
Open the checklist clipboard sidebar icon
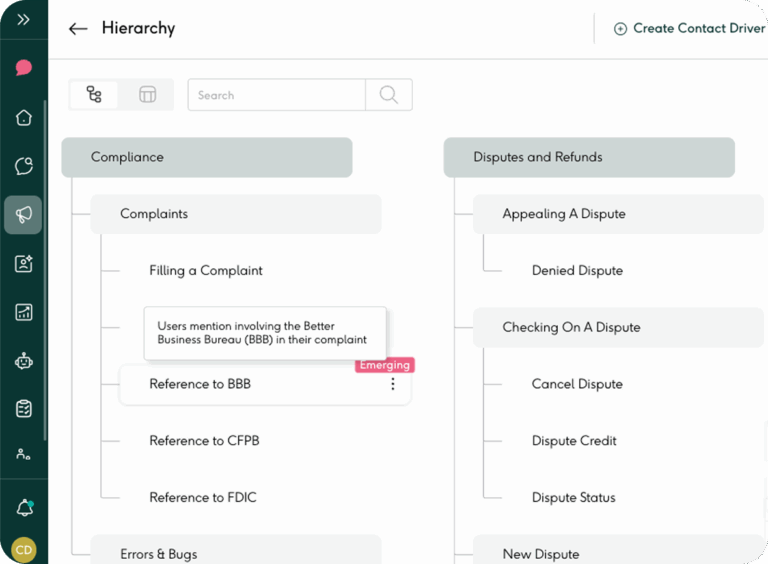coord(23,409)
